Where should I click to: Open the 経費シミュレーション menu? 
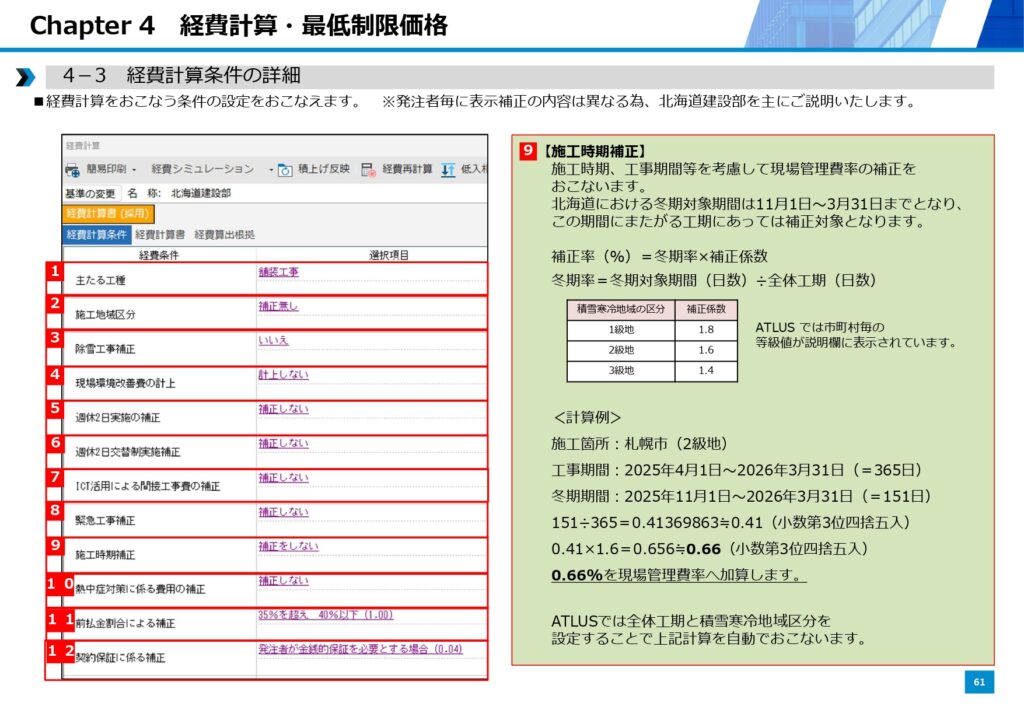point(202,169)
